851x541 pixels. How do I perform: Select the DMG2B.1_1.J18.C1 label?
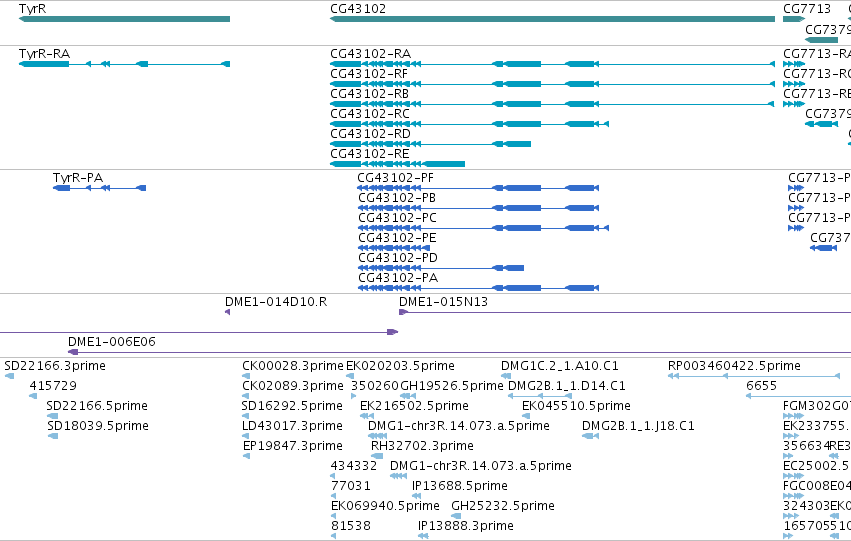[x=638, y=426]
